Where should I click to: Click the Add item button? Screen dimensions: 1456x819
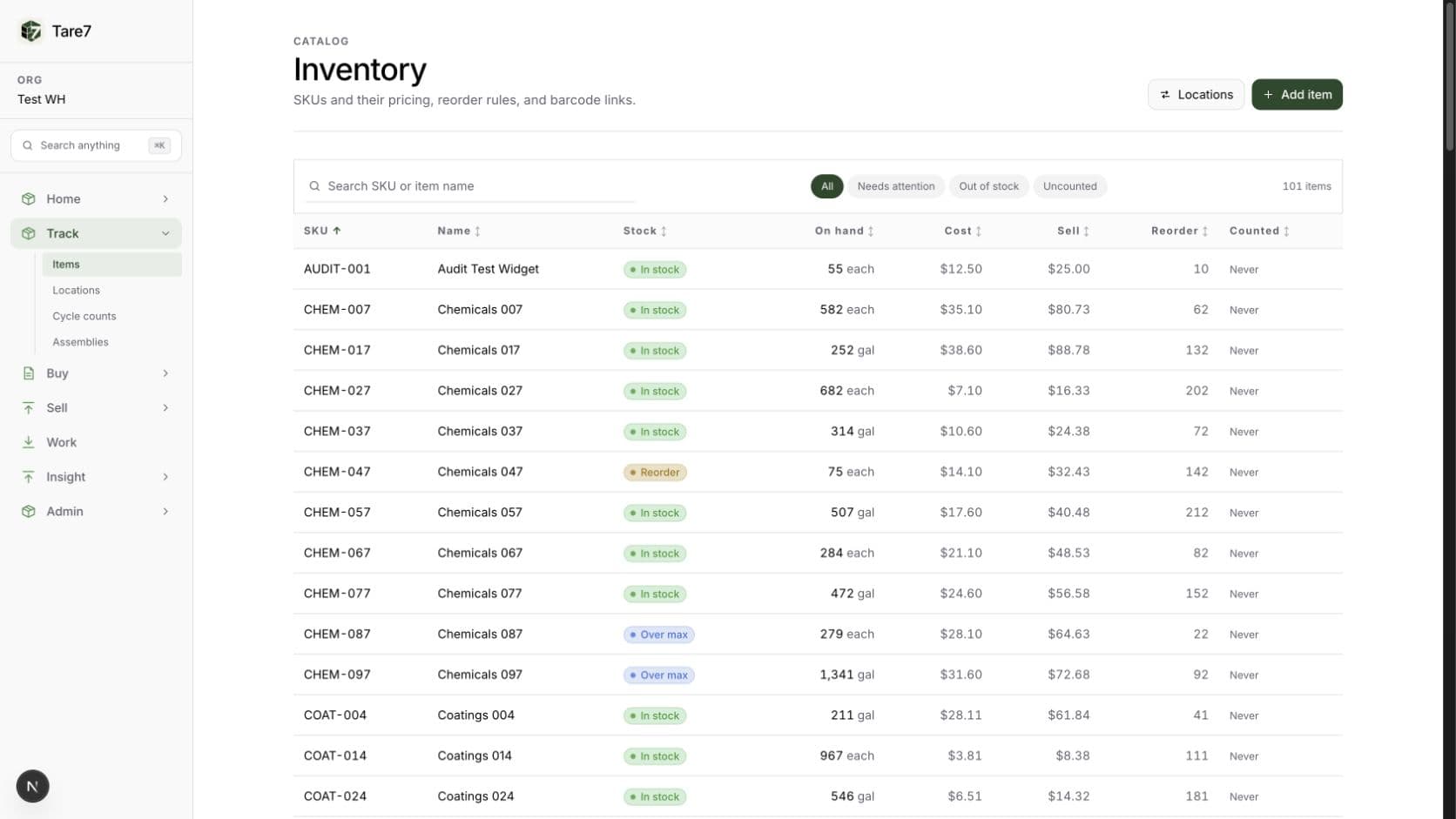pos(1297,95)
